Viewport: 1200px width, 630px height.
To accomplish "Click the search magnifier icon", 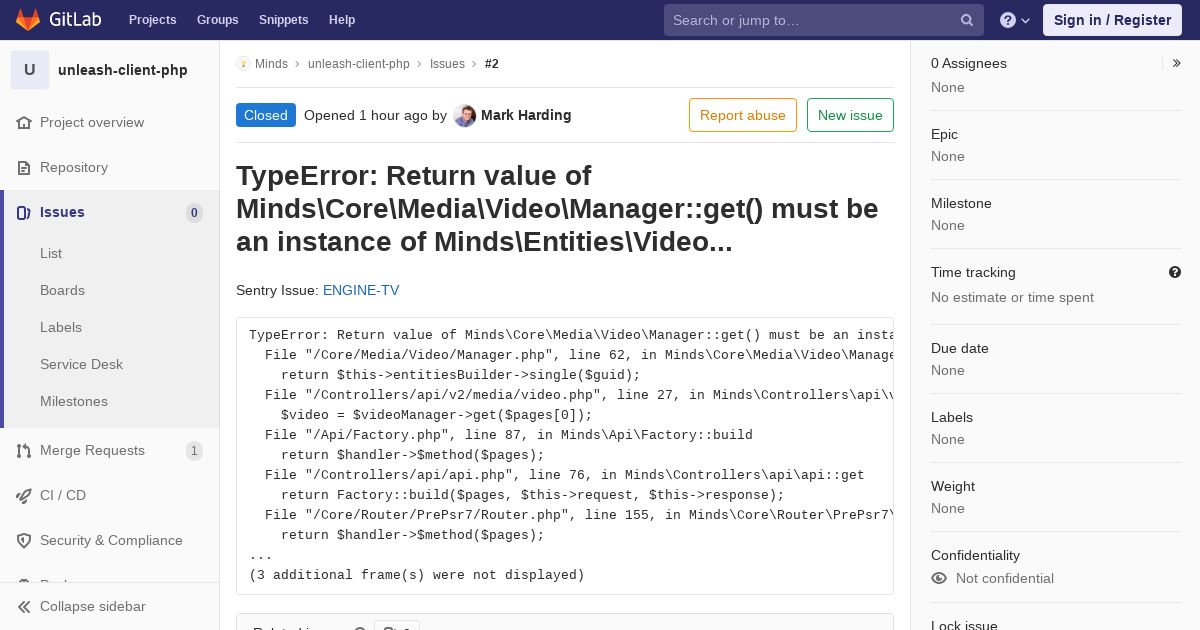I will pyautogui.click(x=967, y=20).
